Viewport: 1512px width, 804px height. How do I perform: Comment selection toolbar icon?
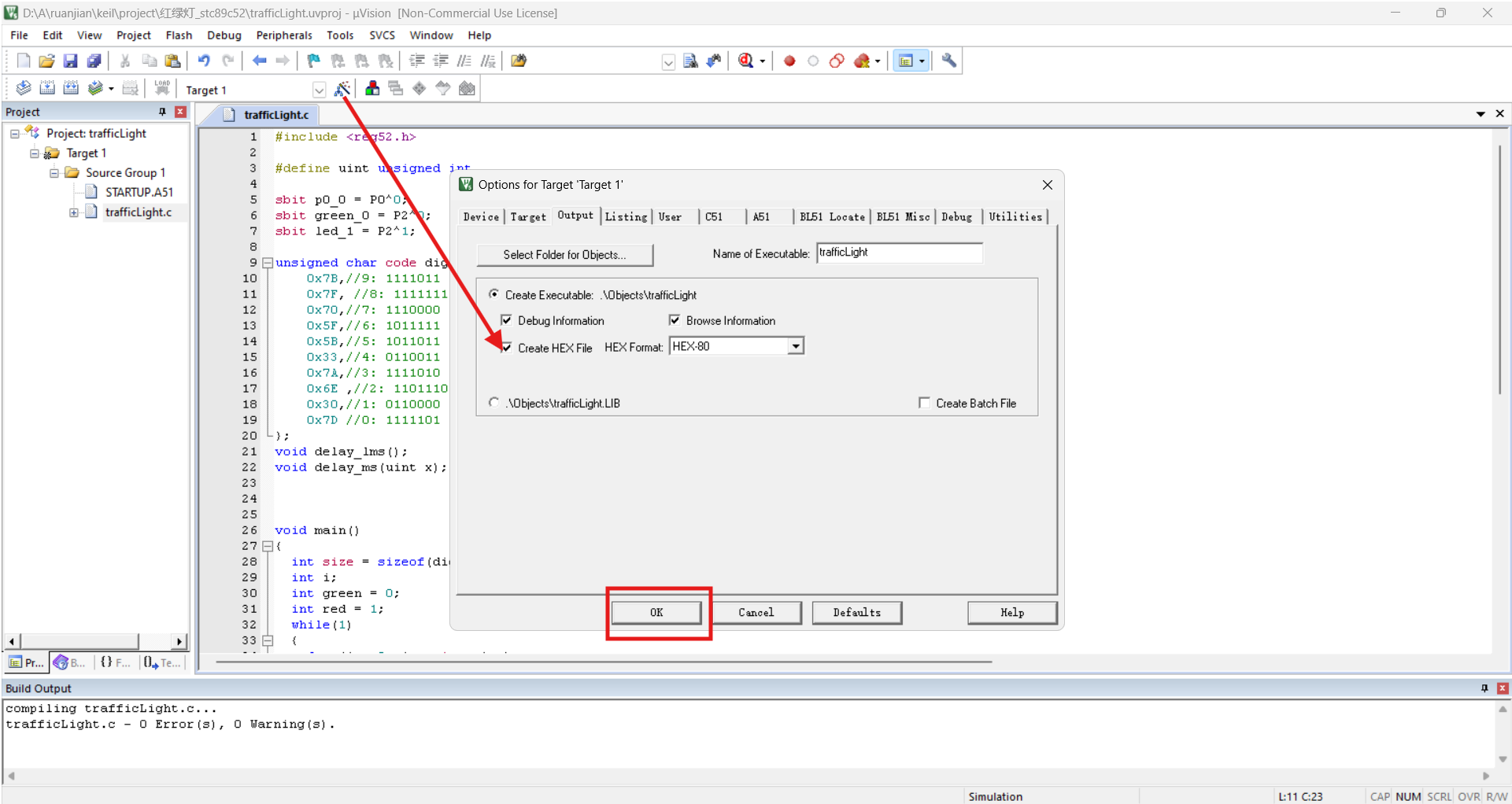[x=465, y=61]
